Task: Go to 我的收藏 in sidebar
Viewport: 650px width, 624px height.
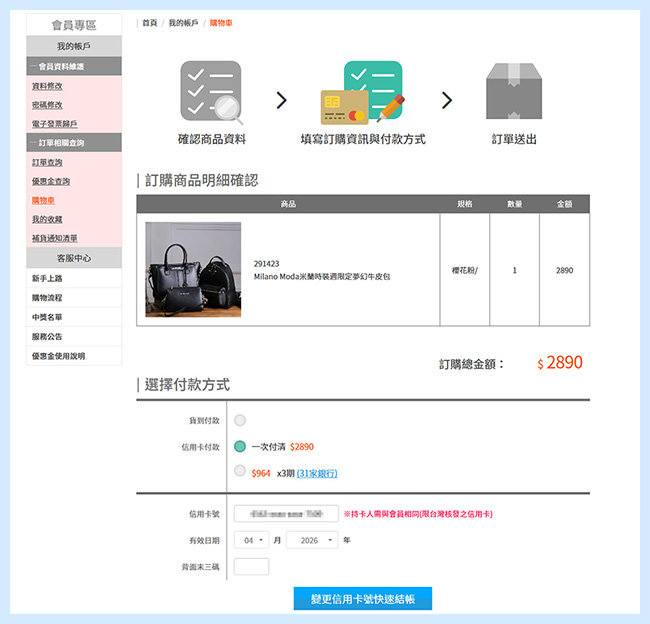Action: 47,219
